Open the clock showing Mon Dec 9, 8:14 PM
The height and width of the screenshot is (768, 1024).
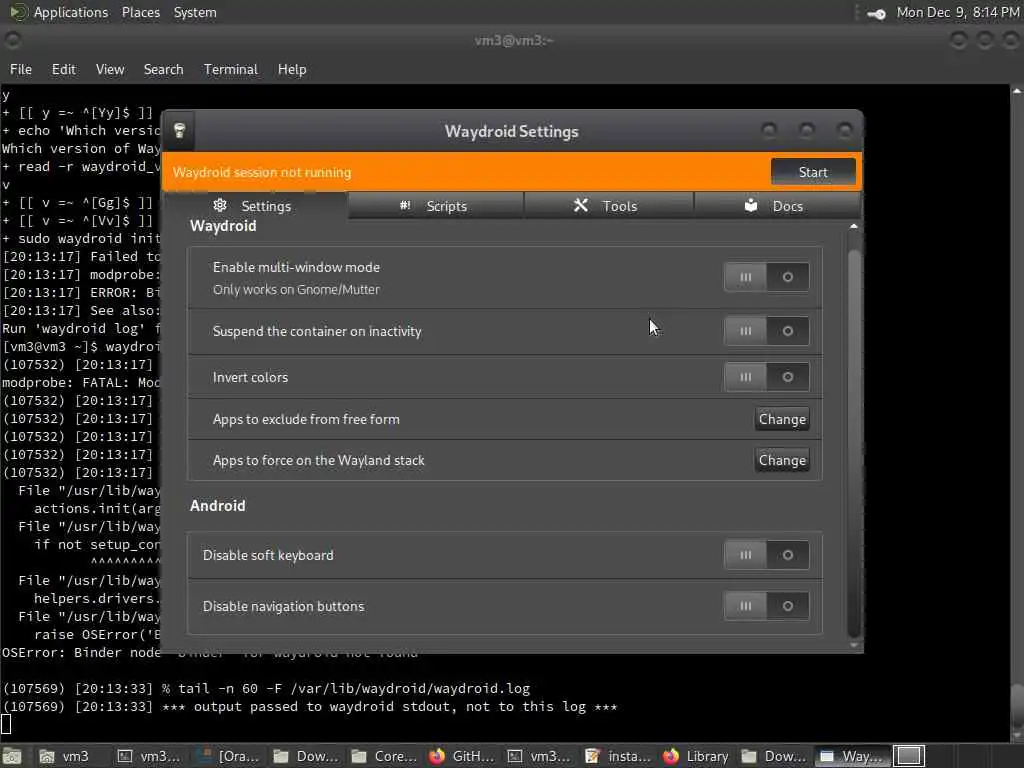[957, 12]
